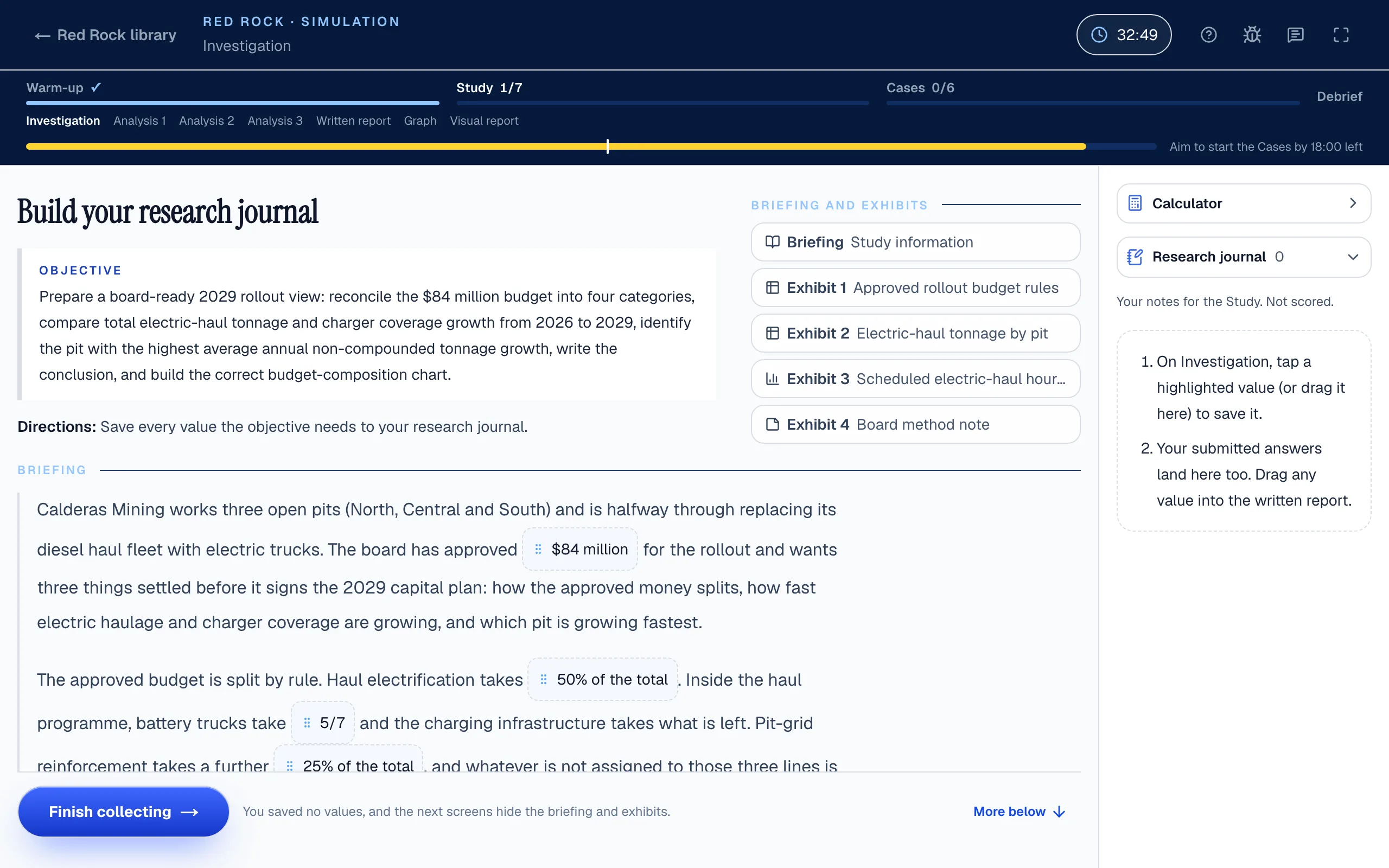The image size is (1389, 868).
Task: Open the Graph tab
Action: click(x=420, y=120)
